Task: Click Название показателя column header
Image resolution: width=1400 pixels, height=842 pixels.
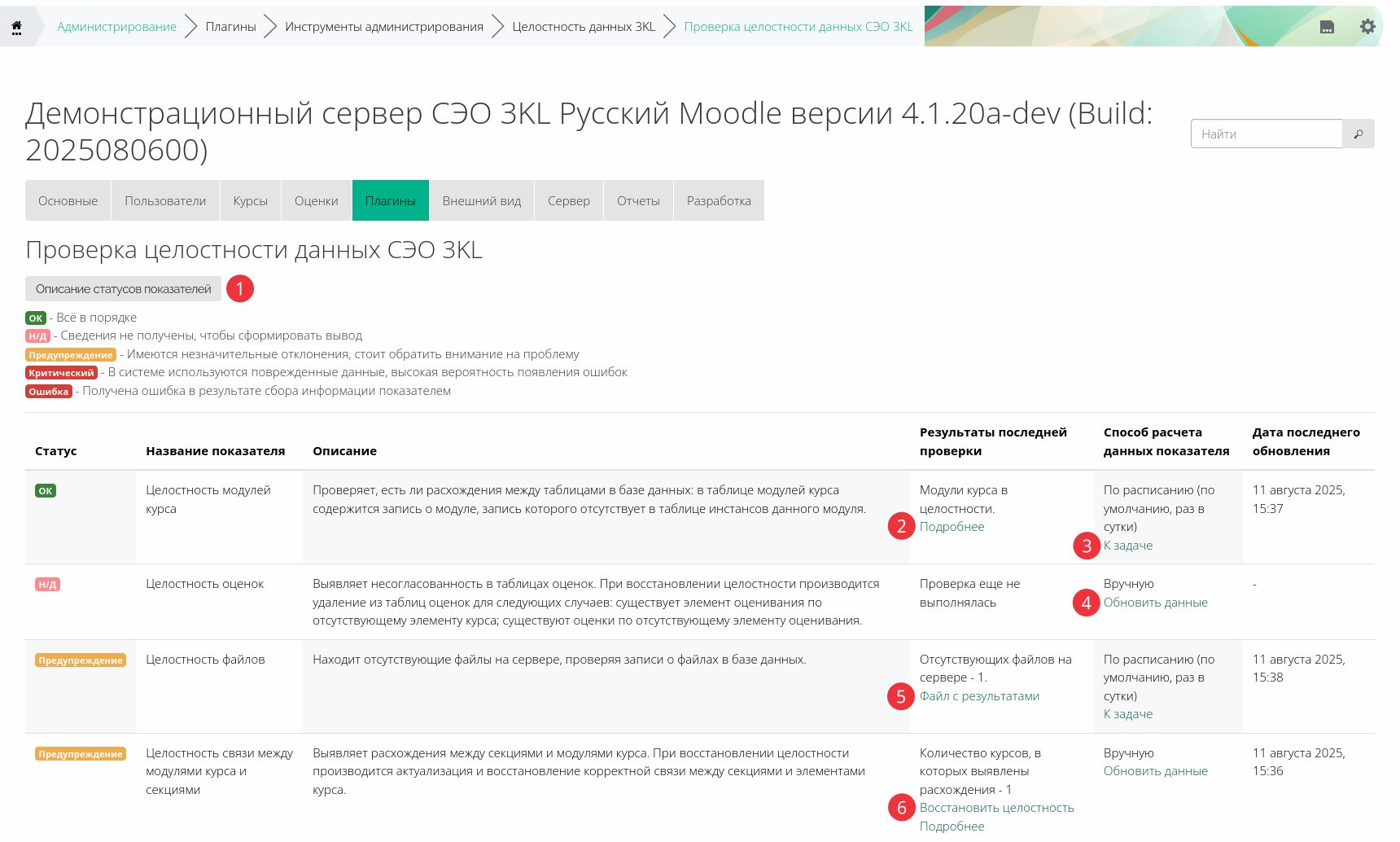Action: pos(215,451)
